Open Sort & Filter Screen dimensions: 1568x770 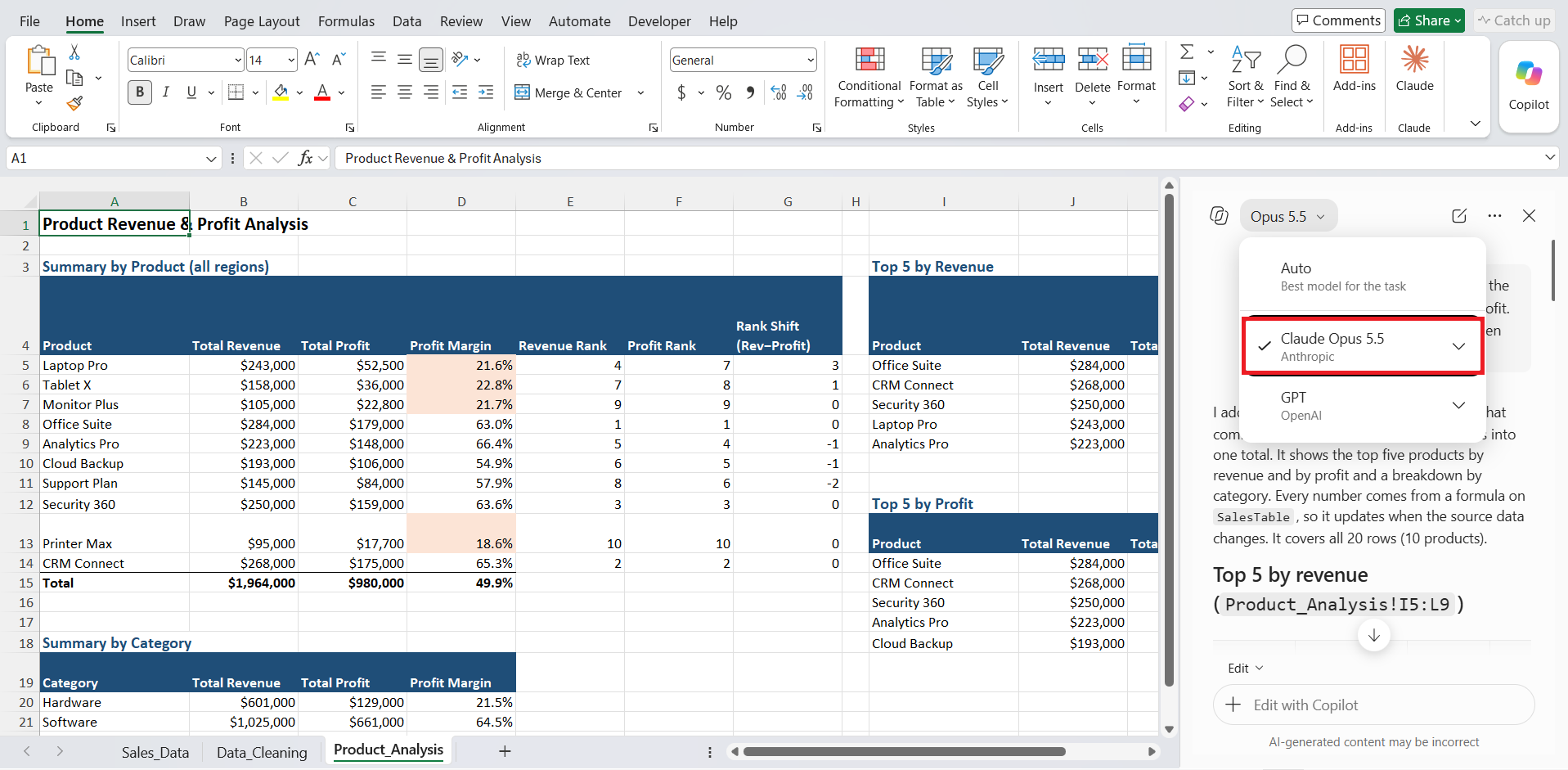click(x=1245, y=77)
